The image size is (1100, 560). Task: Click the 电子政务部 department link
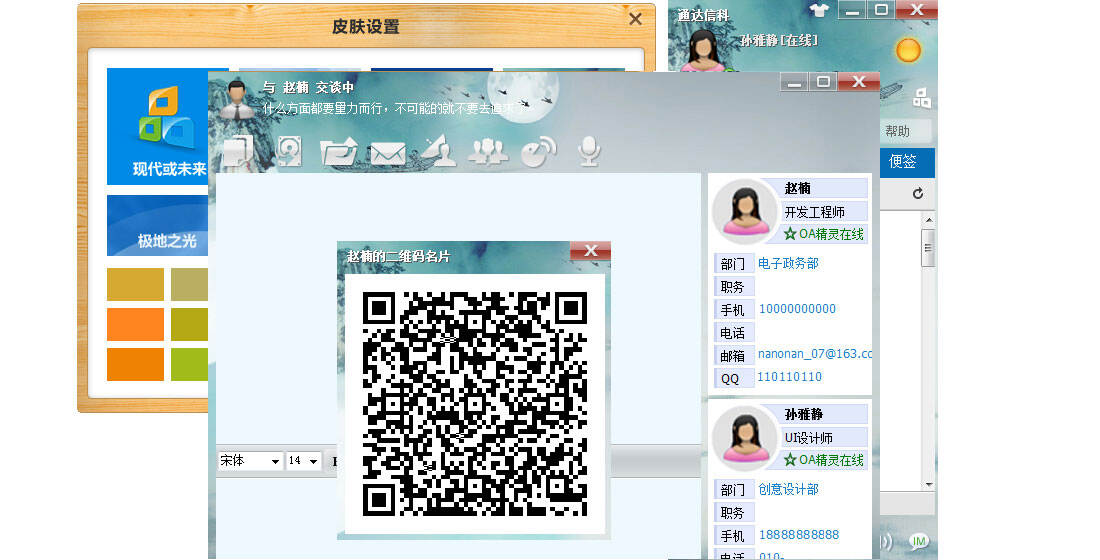pyautogui.click(x=788, y=264)
